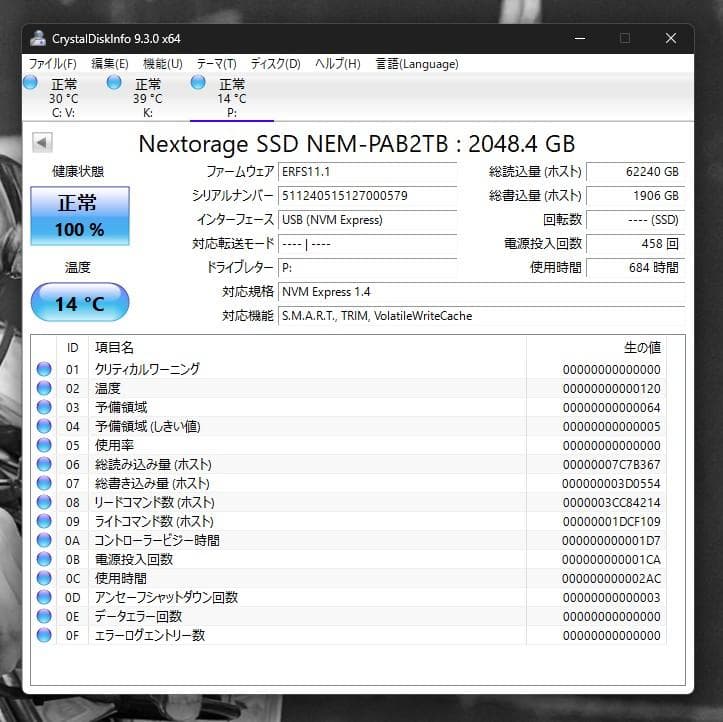Click blue status icon for row 0F

(x=44, y=635)
